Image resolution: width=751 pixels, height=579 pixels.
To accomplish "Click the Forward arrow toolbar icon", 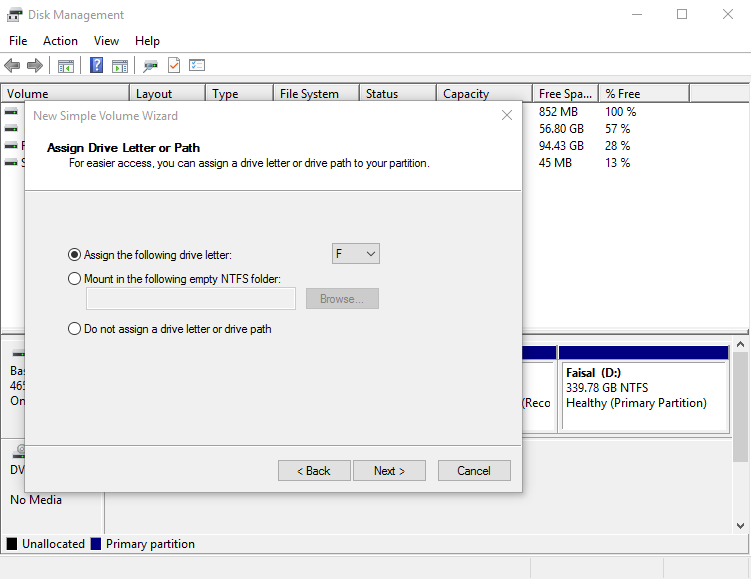I will (x=34, y=66).
